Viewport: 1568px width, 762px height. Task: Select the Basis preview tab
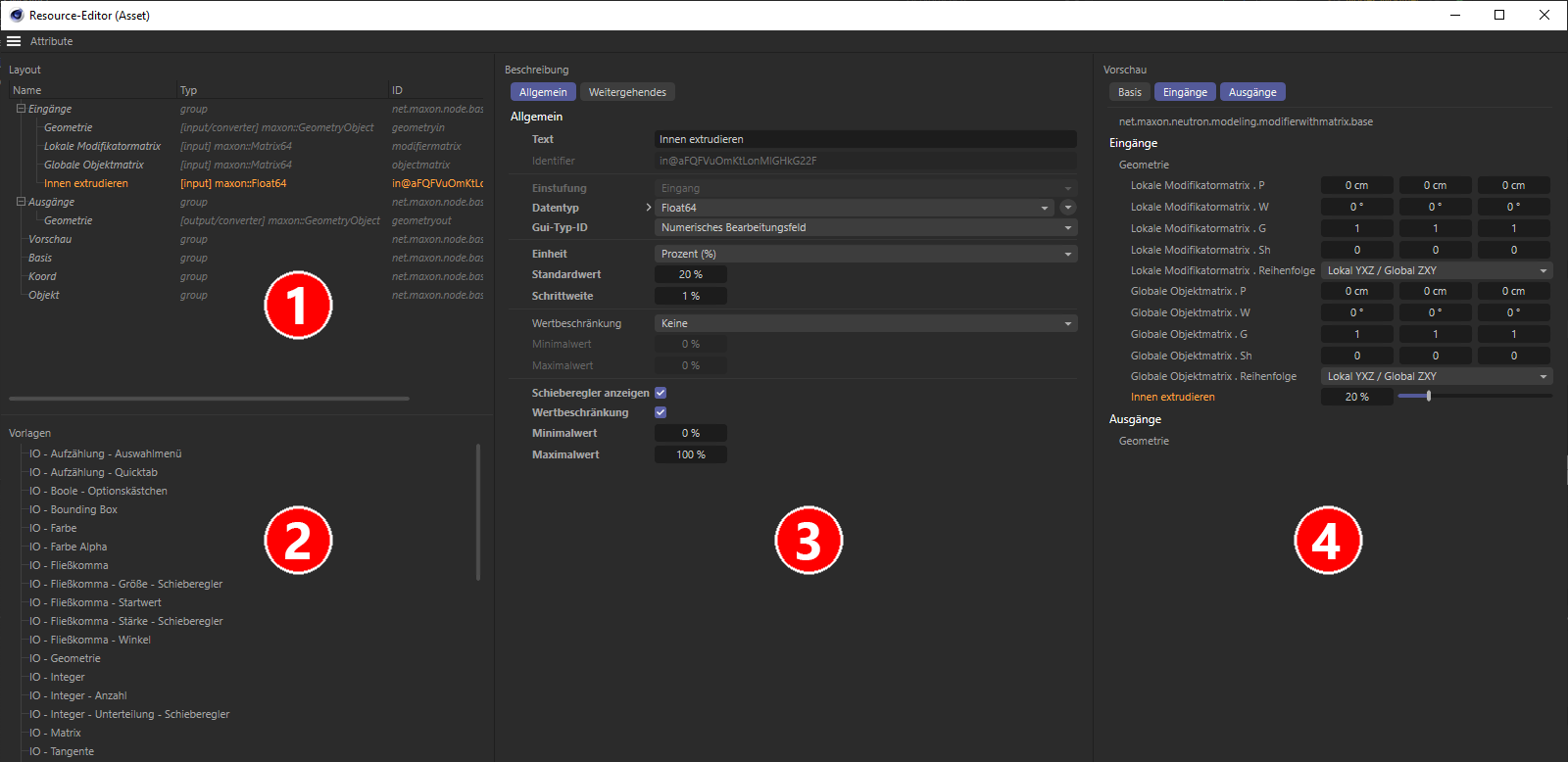click(x=1129, y=92)
